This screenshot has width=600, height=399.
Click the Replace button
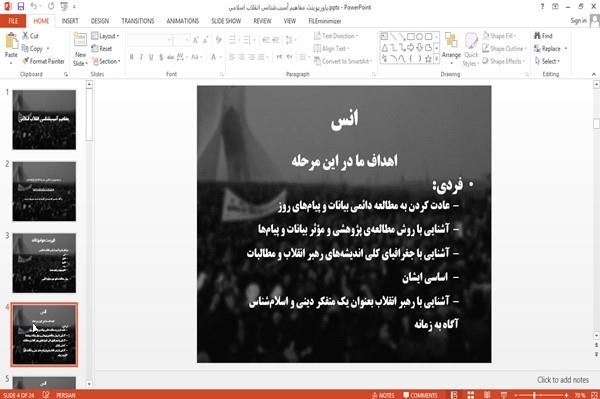click(550, 49)
